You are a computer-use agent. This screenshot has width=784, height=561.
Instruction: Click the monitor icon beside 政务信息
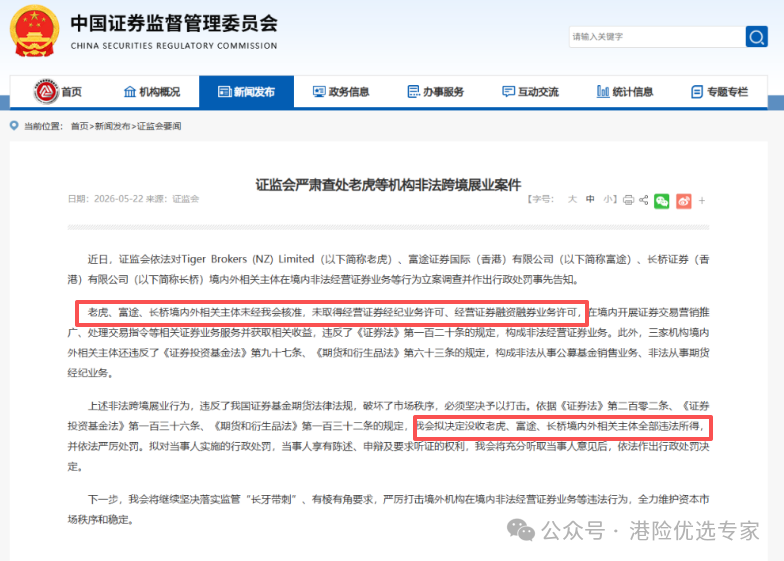coord(318,92)
